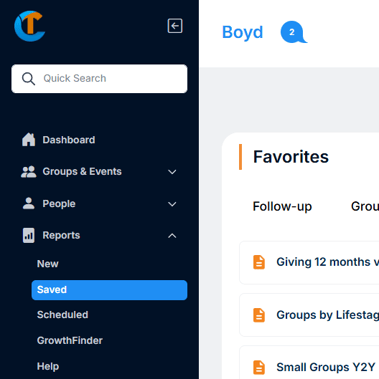Focus the Quick Search input field

[x=99, y=79]
